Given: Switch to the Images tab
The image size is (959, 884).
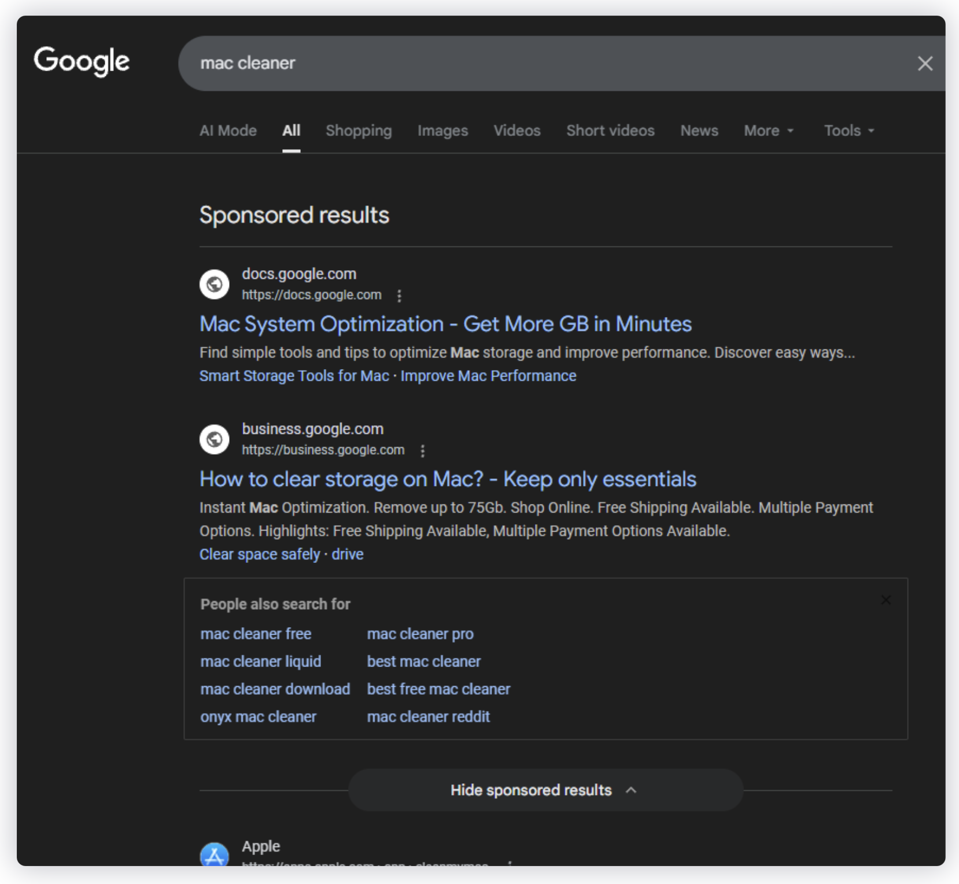Looking at the screenshot, I should tap(442, 130).
